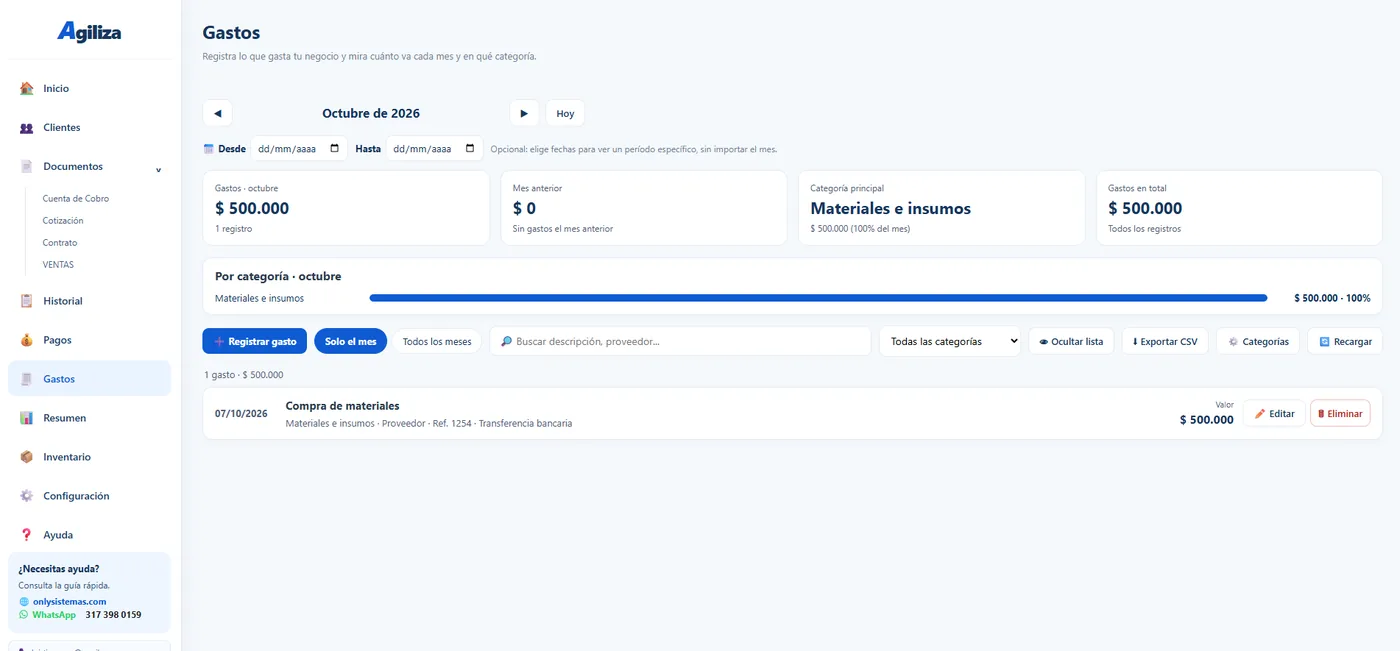Open the Hasta date calendar picker icon

(x=470, y=149)
